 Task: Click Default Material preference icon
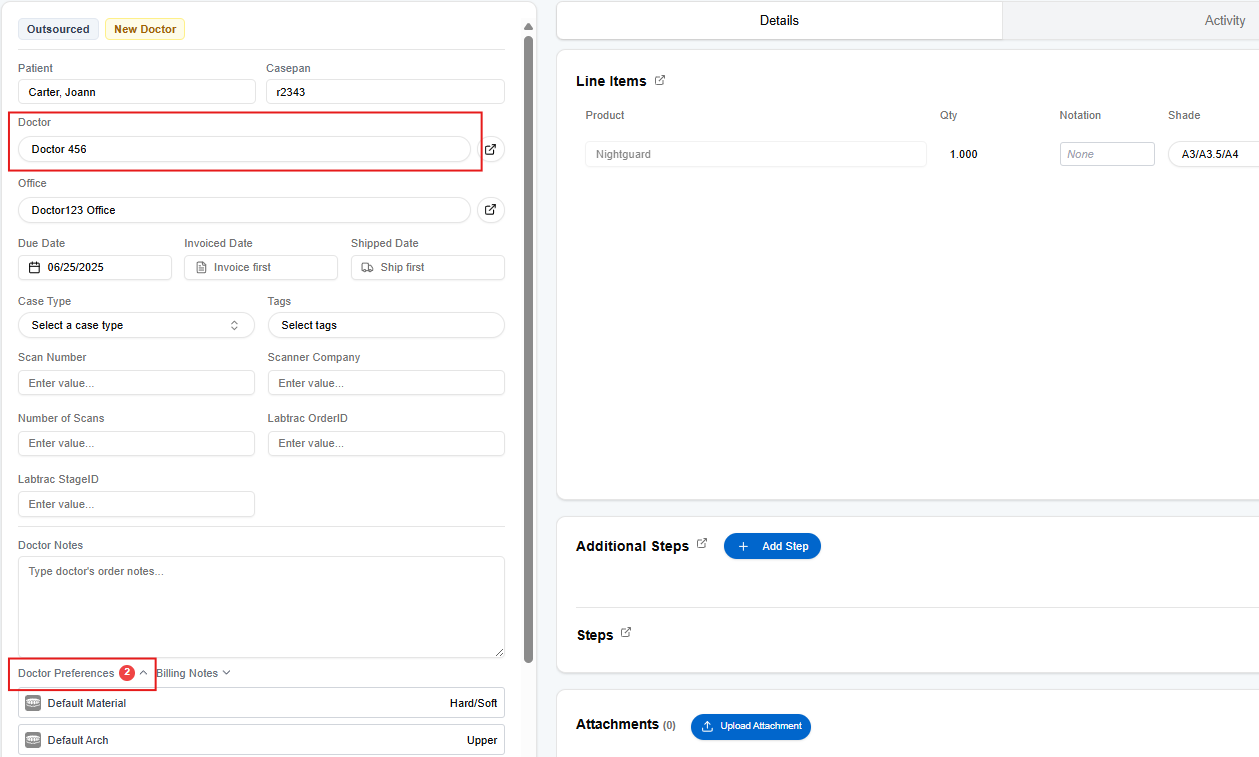(33, 703)
